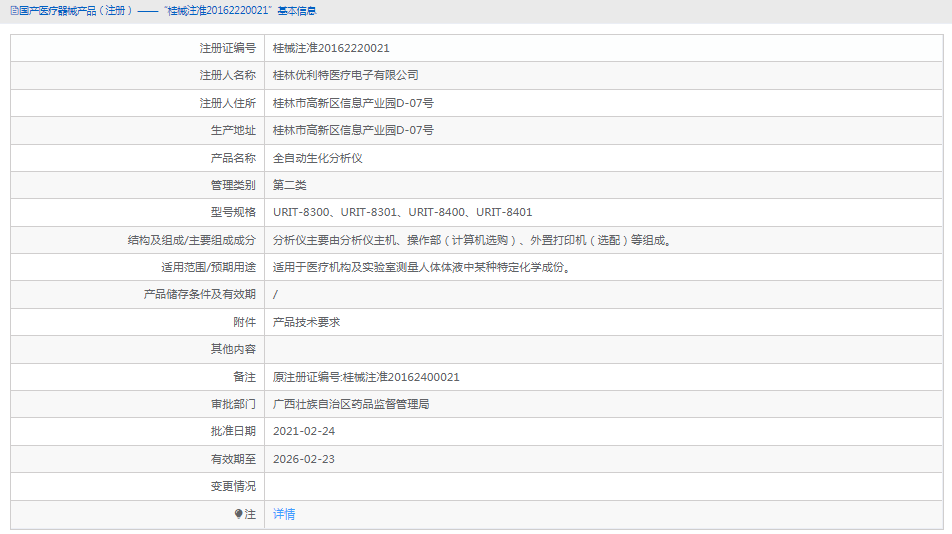Click structure description starting 分析仪主要由分析仪主机
This screenshot has height=534, width=952.
tap(472, 240)
